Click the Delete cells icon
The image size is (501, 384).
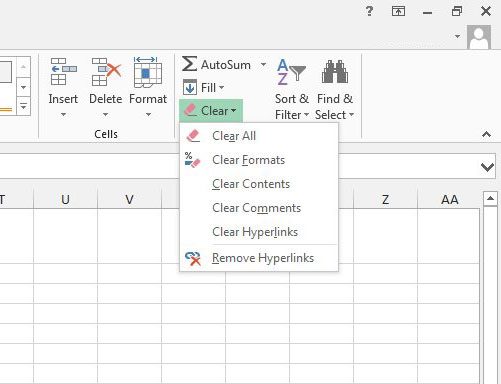(106, 71)
